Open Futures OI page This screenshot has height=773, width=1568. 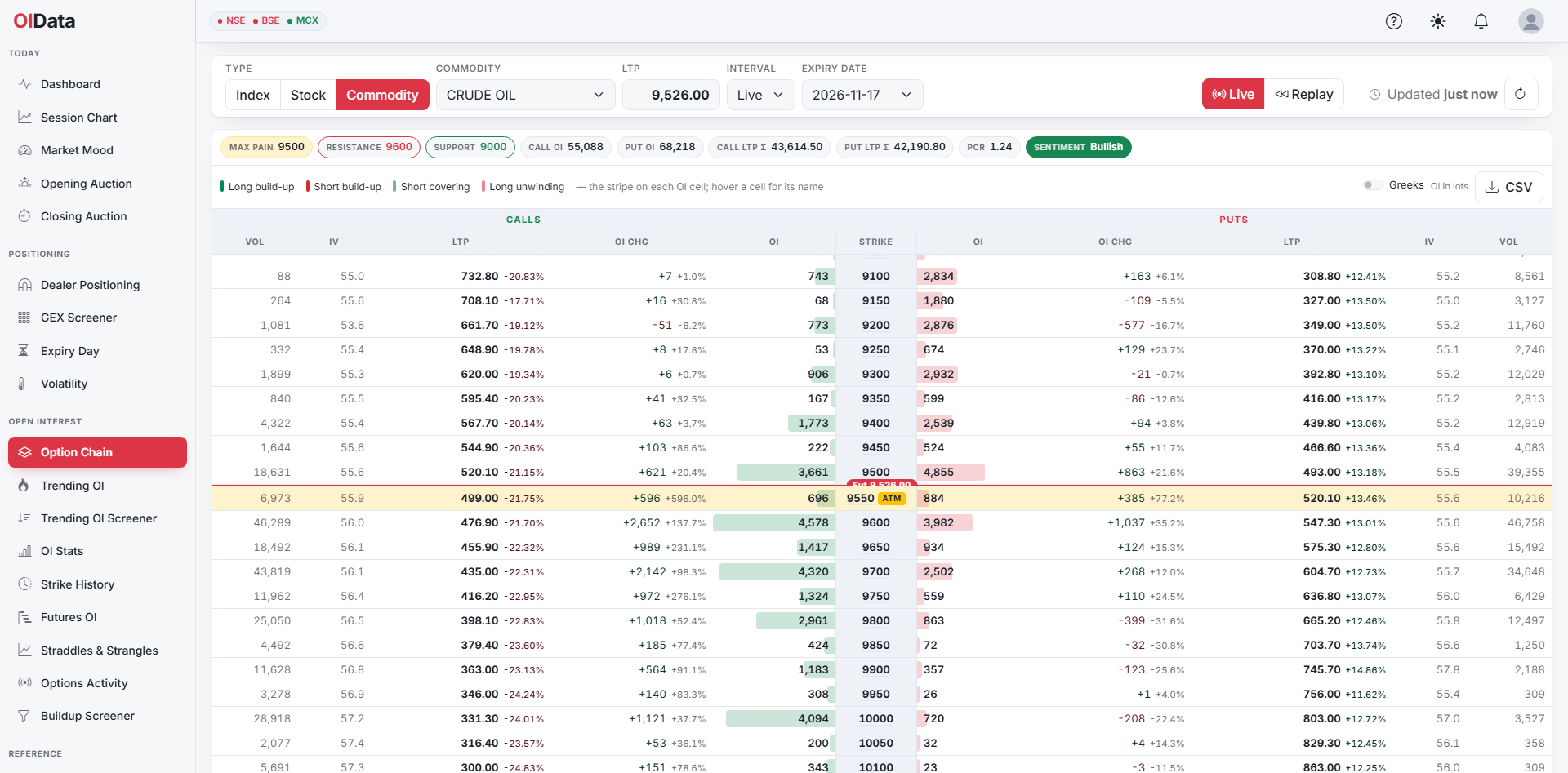pyautogui.click(x=98, y=617)
